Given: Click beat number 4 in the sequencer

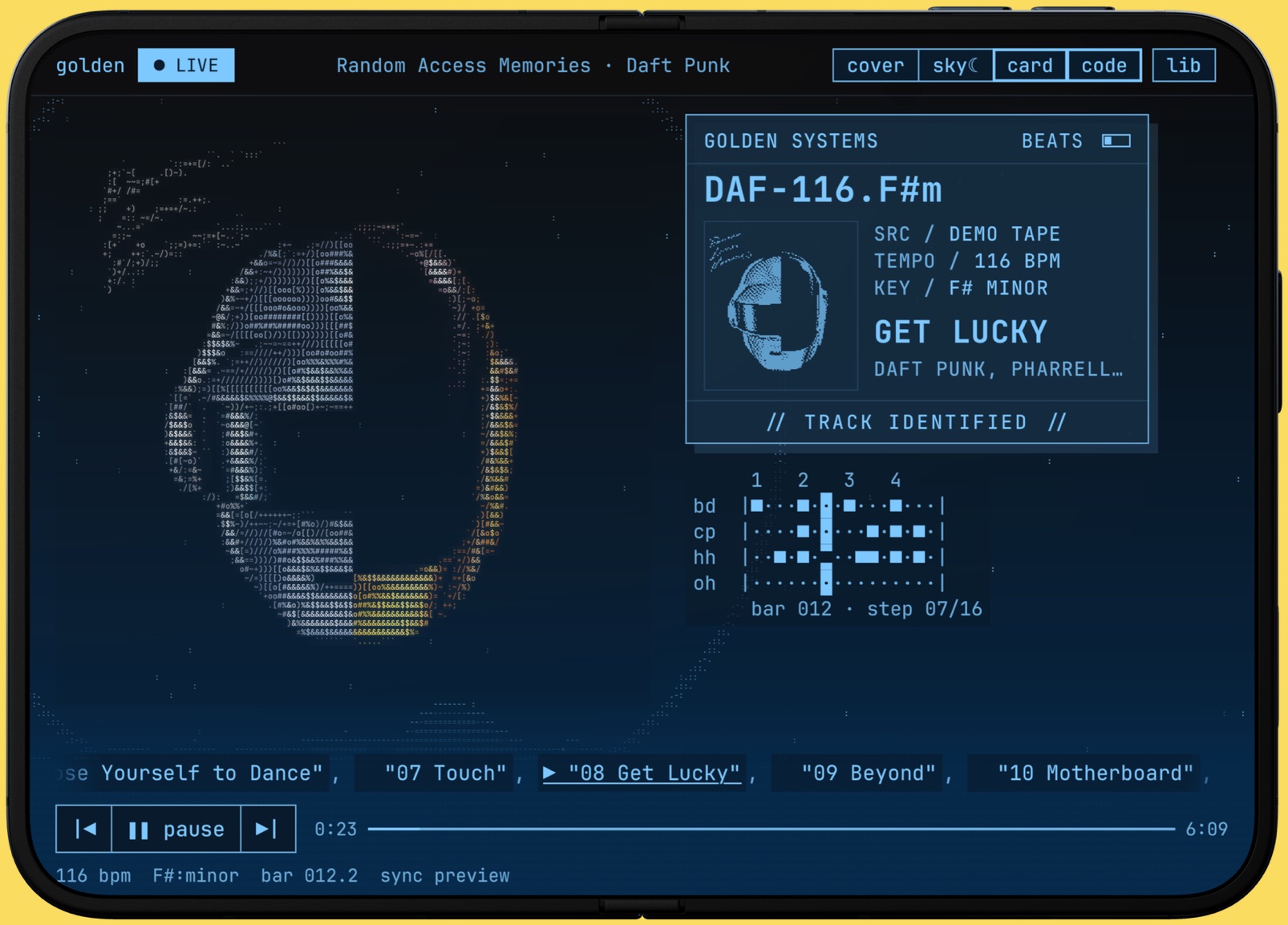Looking at the screenshot, I should pos(896,480).
